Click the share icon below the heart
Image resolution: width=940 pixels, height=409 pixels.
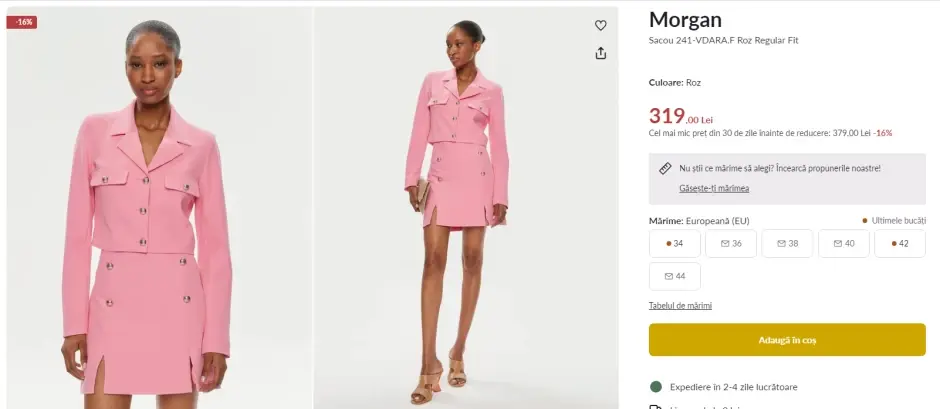[x=601, y=53]
